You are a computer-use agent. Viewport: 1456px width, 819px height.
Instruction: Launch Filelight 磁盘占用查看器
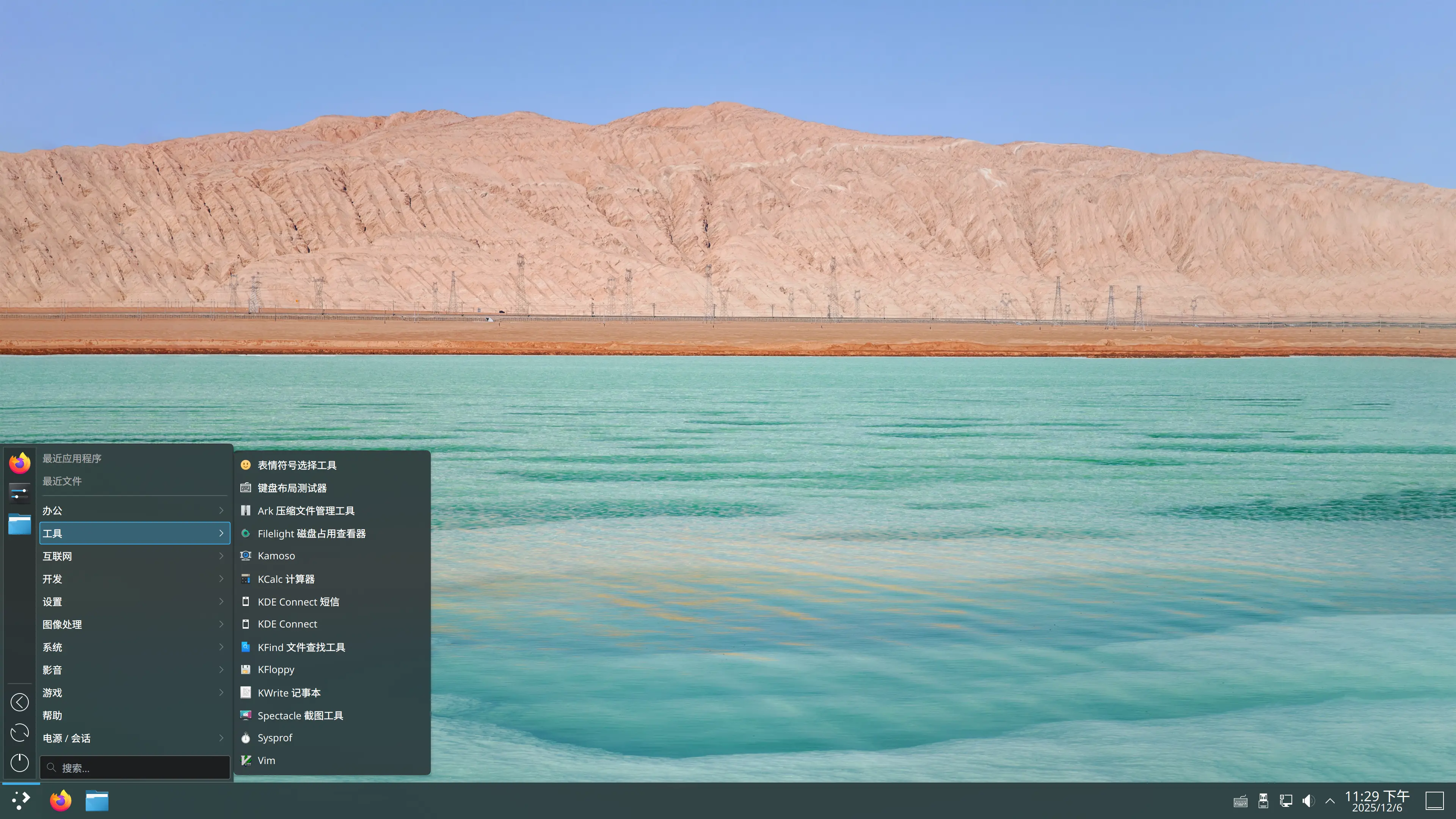point(311,533)
